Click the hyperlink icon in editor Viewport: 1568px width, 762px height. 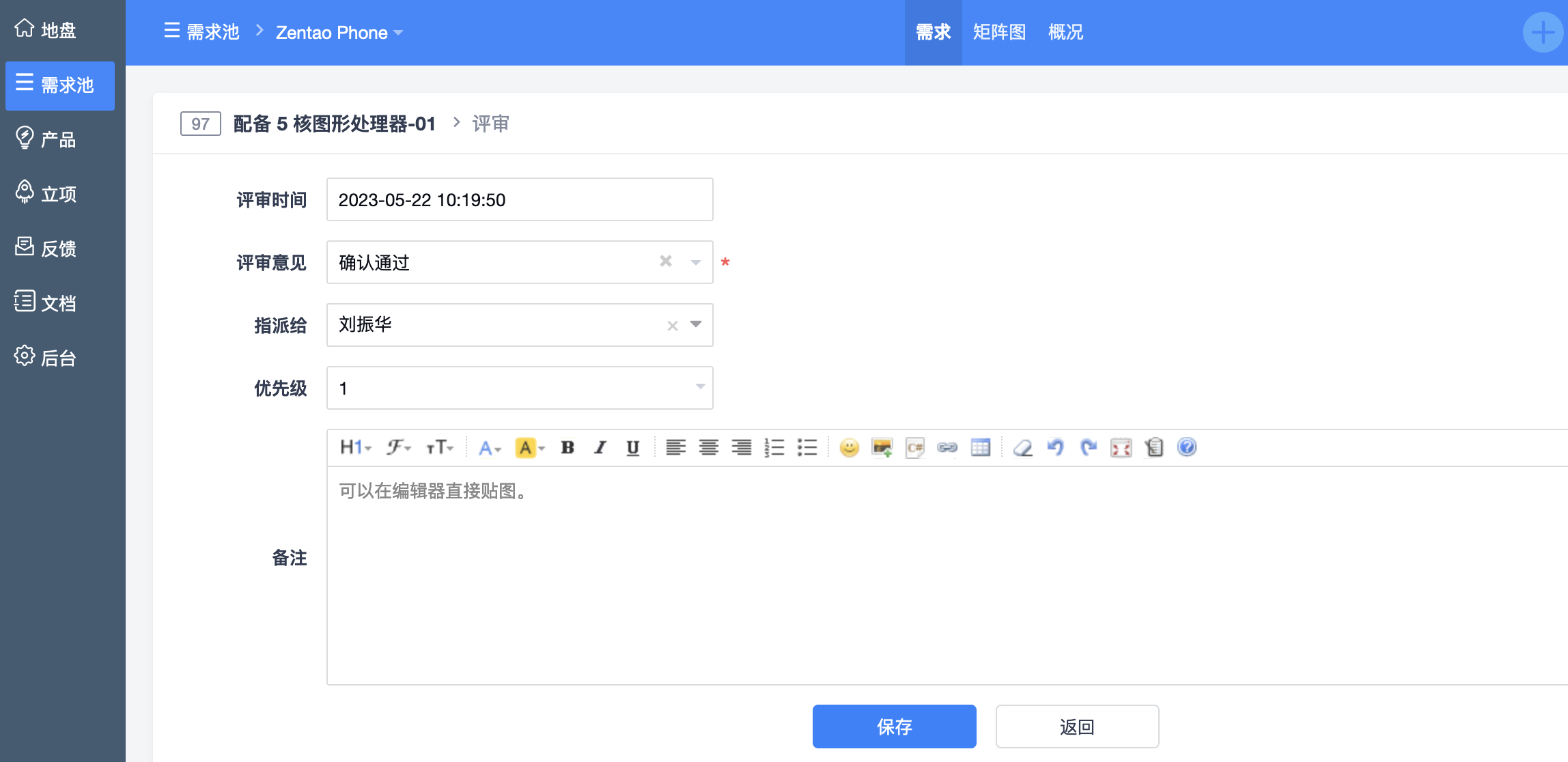947,448
